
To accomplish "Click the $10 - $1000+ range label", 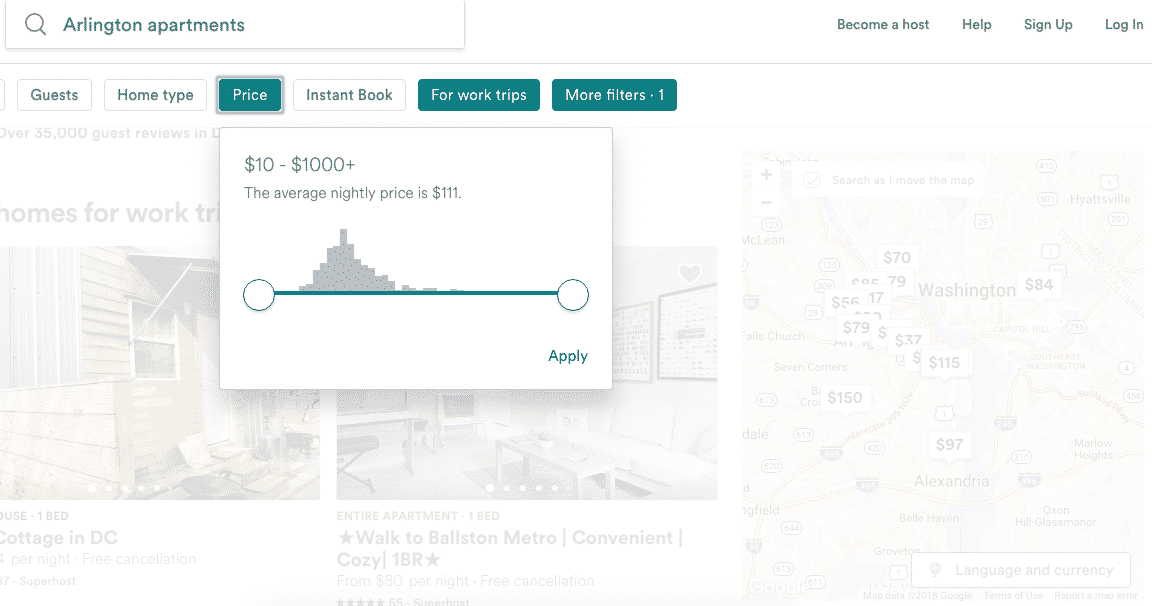I will [x=300, y=165].
